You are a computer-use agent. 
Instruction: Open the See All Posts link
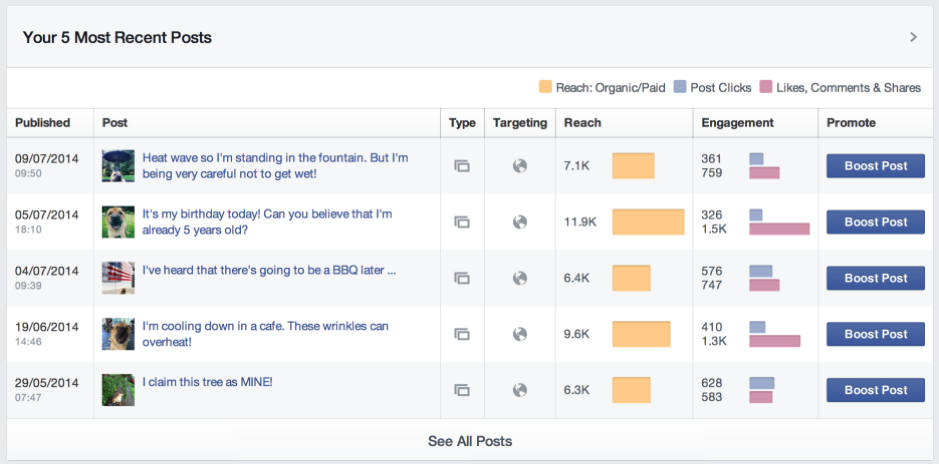[470, 441]
